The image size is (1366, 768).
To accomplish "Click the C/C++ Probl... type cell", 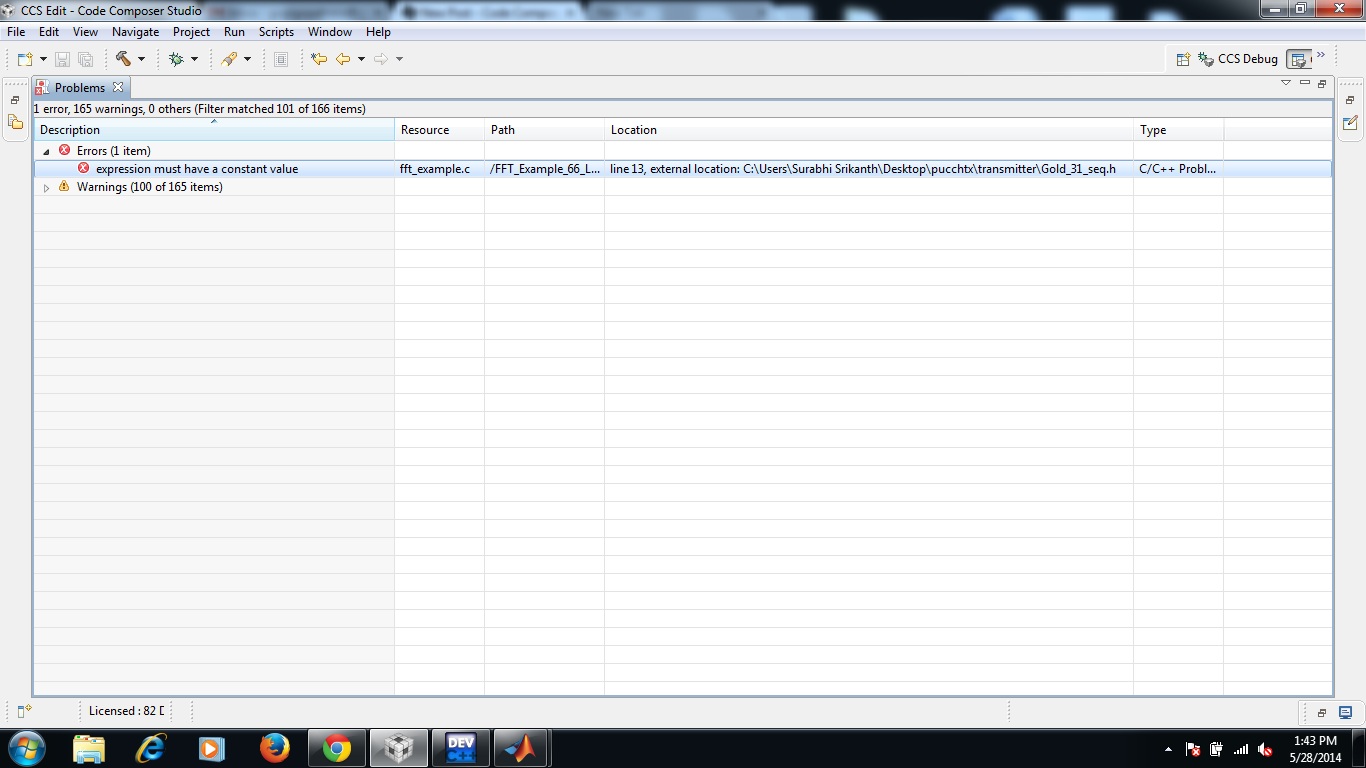I will pyautogui.click(x=1177, y=169).
